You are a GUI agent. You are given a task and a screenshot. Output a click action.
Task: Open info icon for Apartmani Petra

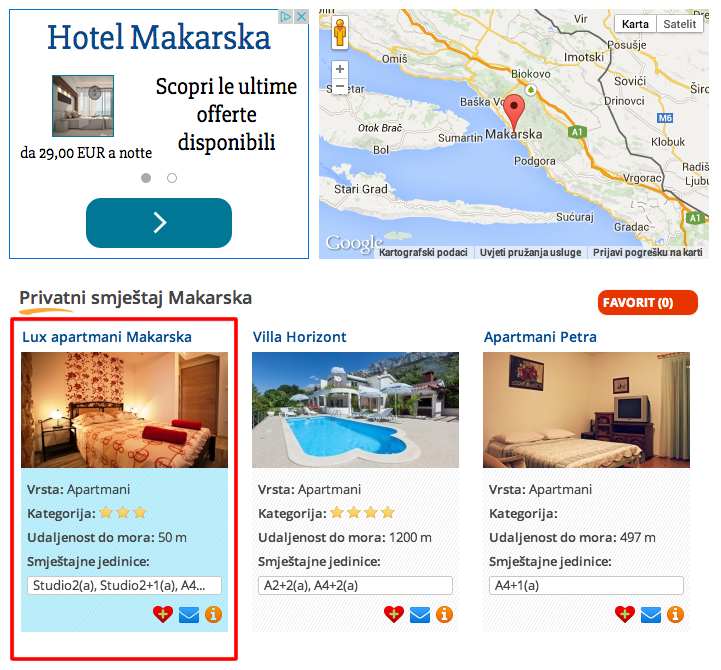tap(675, 614)
